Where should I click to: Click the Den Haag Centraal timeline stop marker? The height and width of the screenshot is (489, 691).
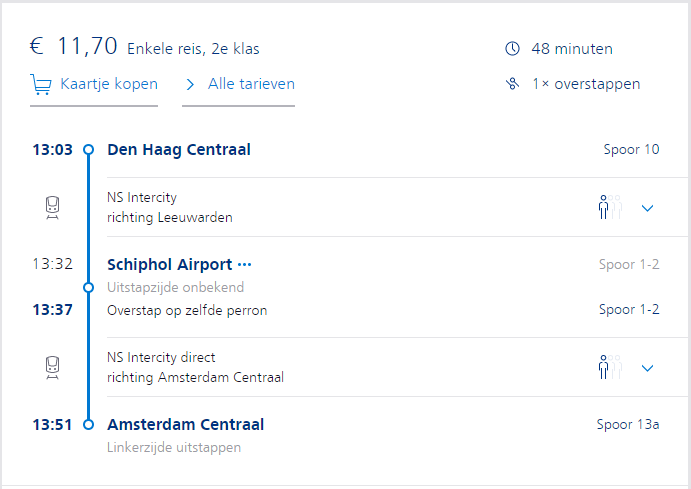[x=88, y=150]
